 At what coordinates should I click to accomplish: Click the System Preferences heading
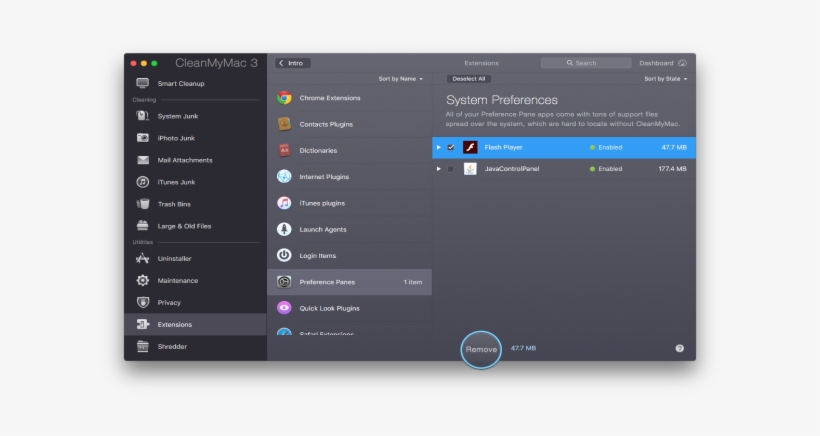pos(502,100)
